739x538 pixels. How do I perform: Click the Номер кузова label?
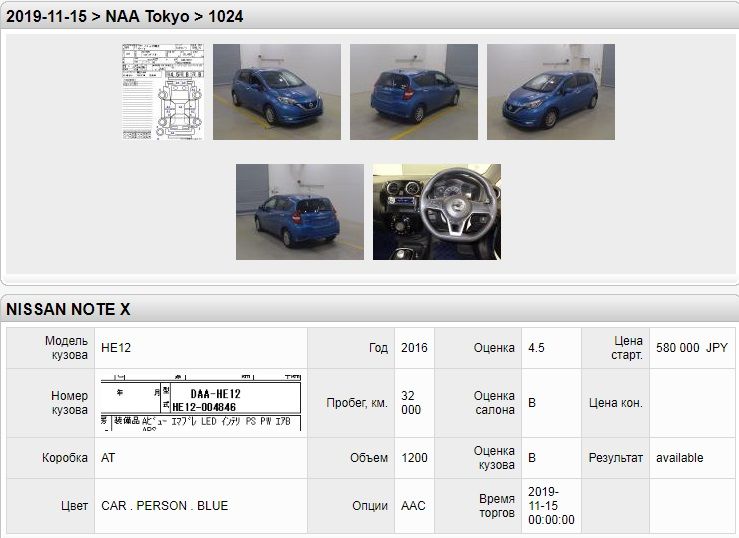point(69,402)
